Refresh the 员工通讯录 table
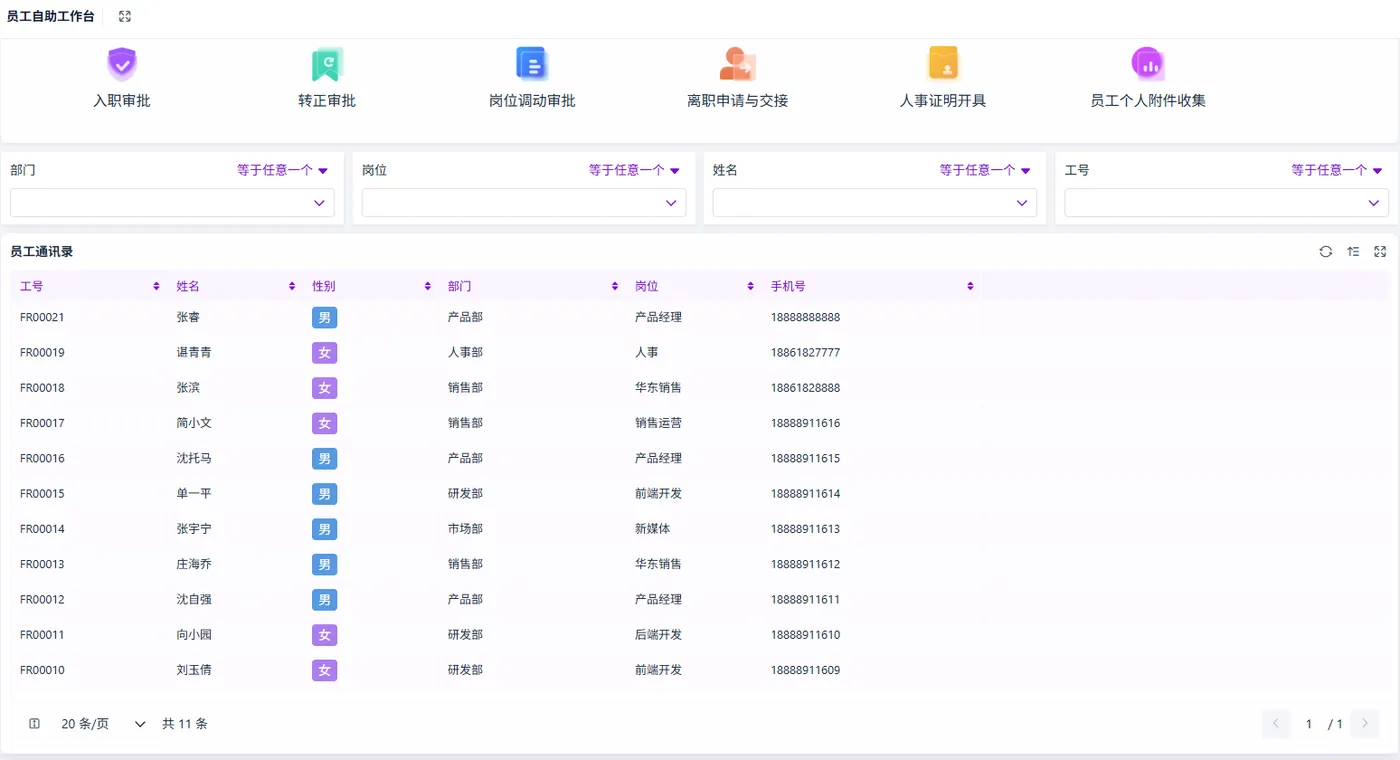1400x760 pixels. point(1326,252)
